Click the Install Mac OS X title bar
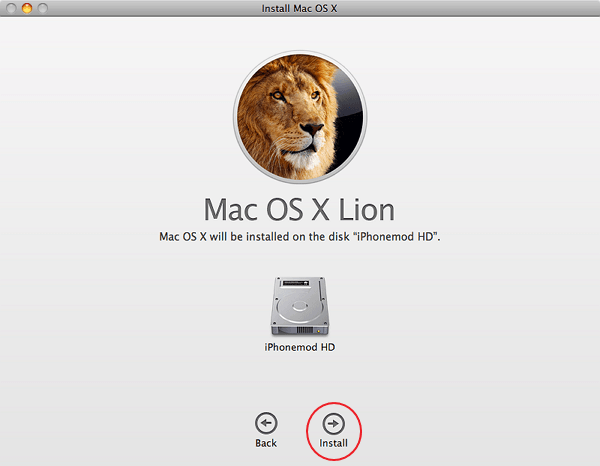The height and width of the screenshot is (466, 600). click(x=299, y=7)
